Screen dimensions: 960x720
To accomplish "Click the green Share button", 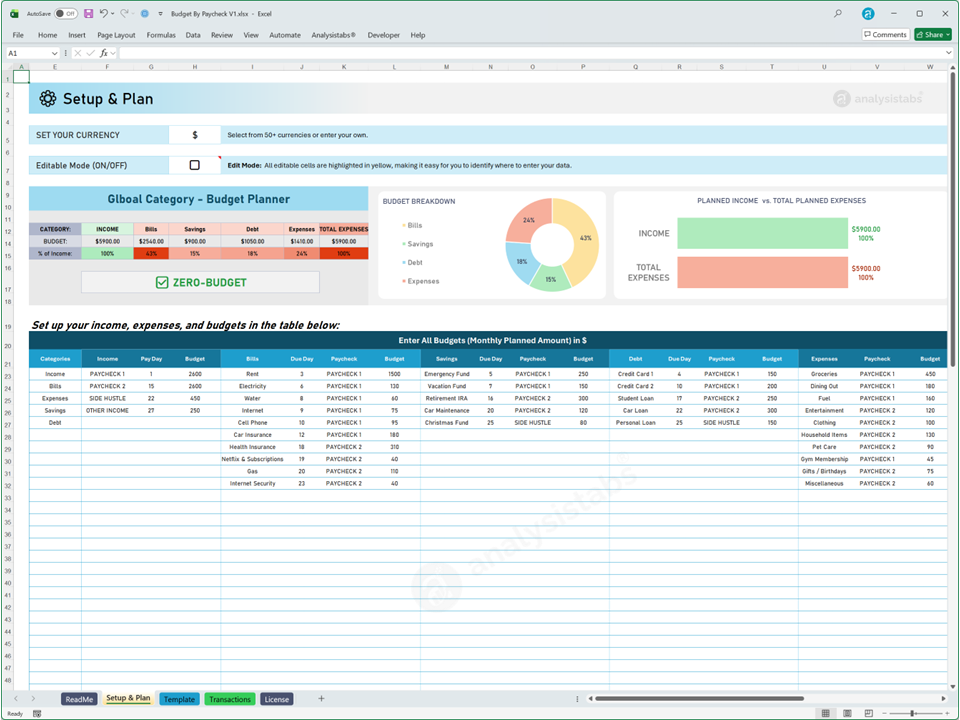I will pyautogui.click(x=931, y=34).
